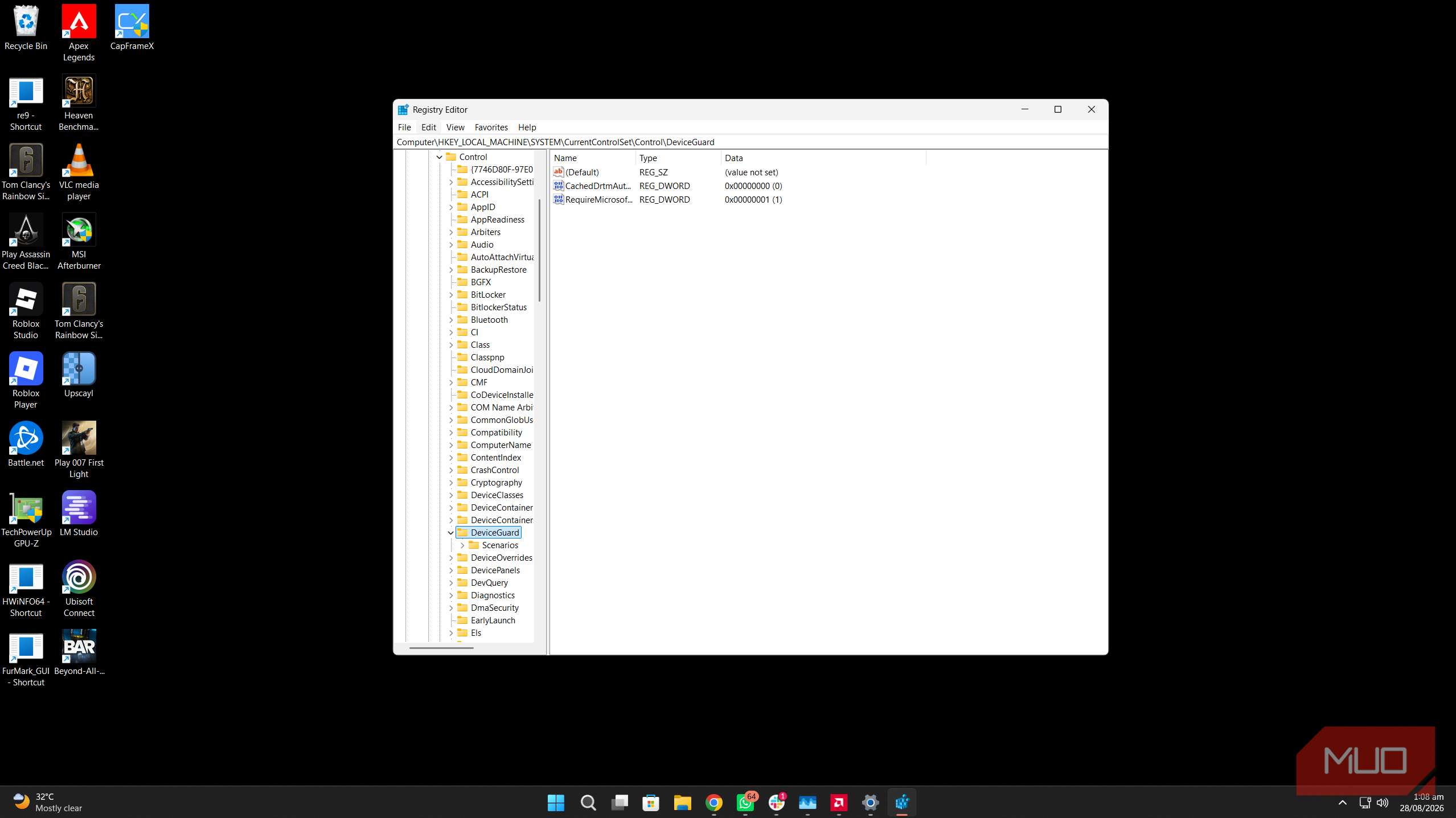Launch CapFrameX from the desktop
1456x818 pixels.
(132, 27)
